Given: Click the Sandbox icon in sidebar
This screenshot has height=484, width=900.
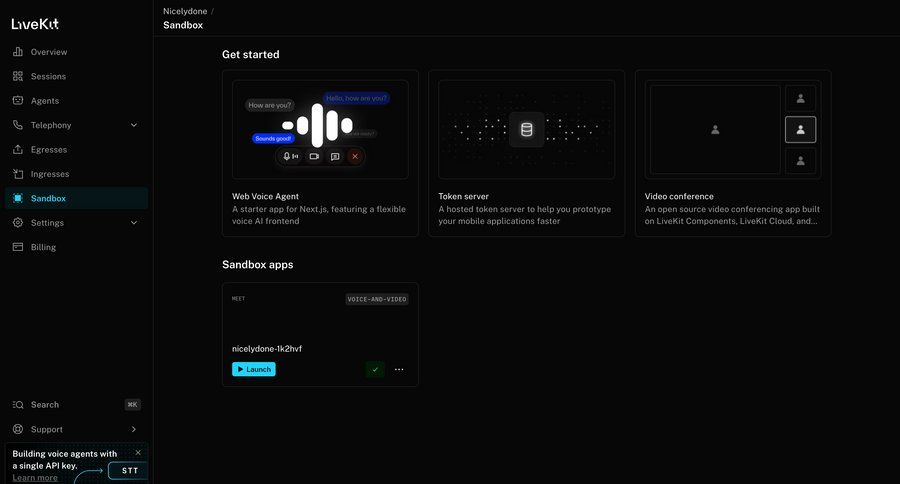Looking at the screenshot, I should [x=18, y=198].
